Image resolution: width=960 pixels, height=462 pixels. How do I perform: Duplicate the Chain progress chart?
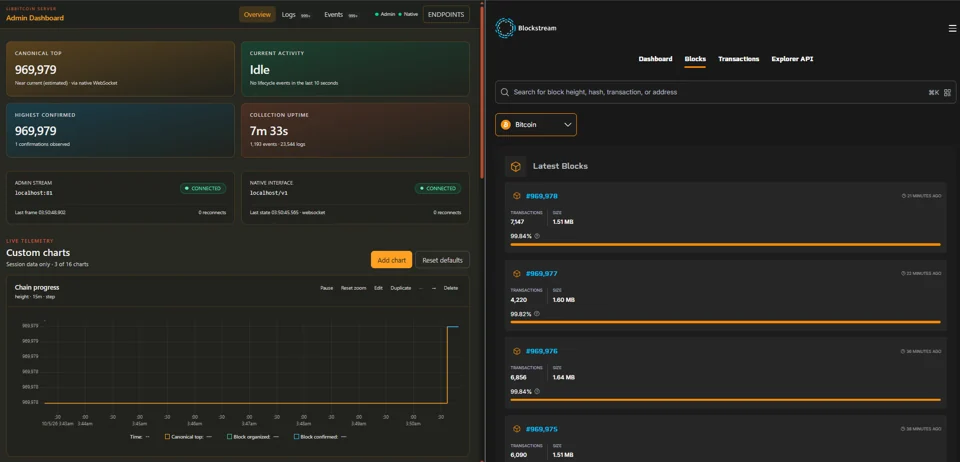click(x=401, y=288)
